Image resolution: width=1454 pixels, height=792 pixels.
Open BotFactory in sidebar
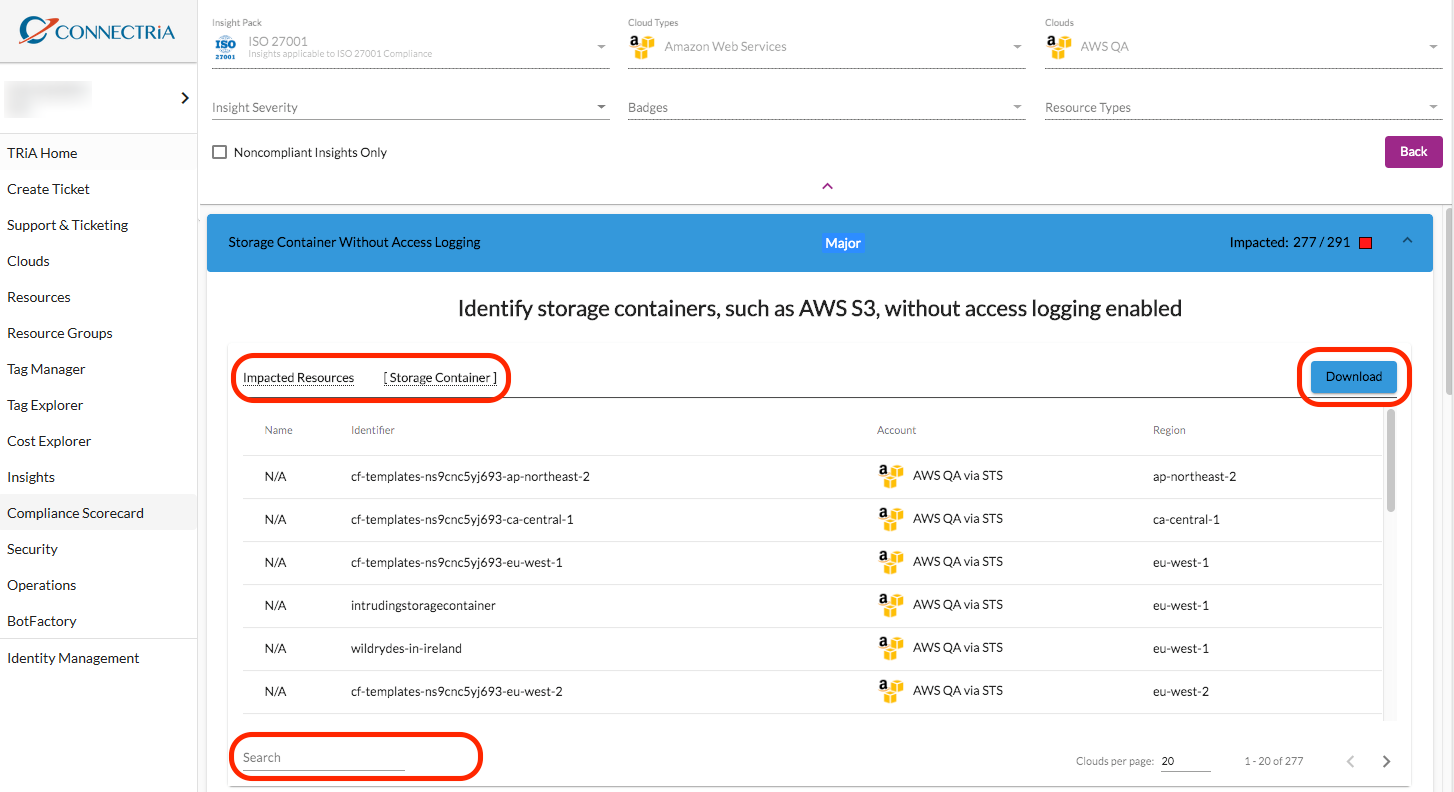click(x=98, y=621)
